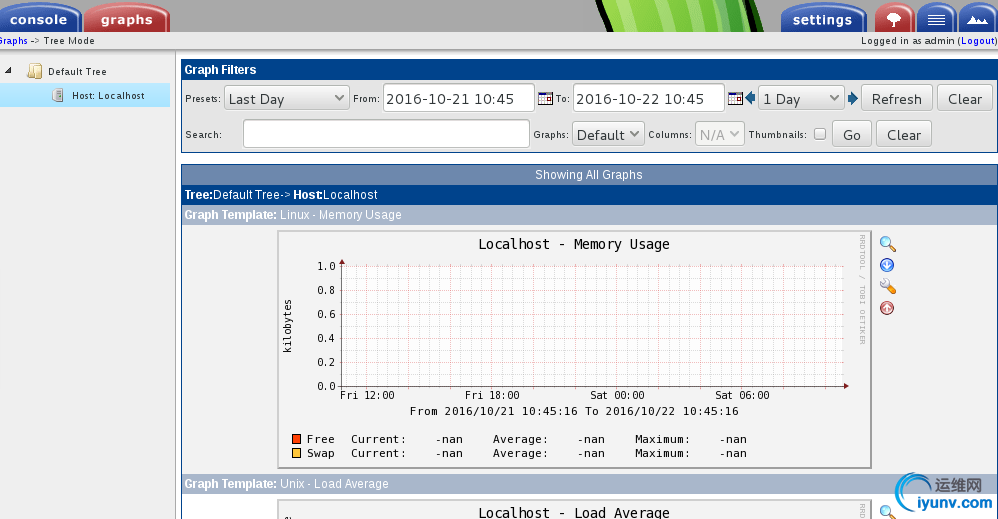This screenshot has width=998, height=519.
Task: Click orange Free legend color swatch
Action: point(296,439)
